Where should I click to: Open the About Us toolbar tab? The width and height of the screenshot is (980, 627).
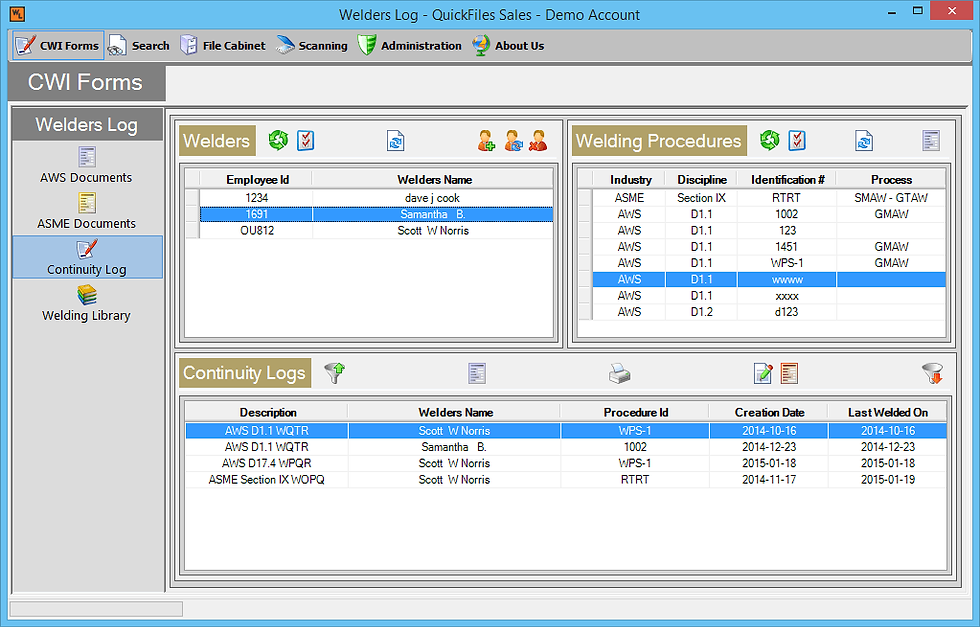508,46
